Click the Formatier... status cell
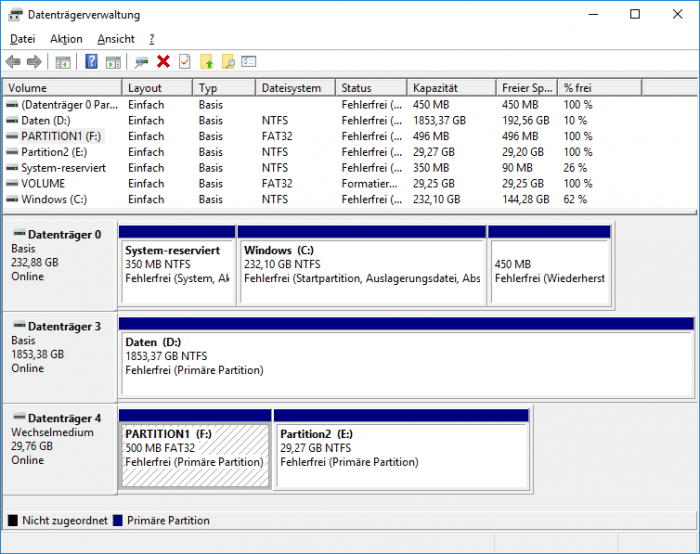Screen dimensions: 700x554 (x=369, y=183)
